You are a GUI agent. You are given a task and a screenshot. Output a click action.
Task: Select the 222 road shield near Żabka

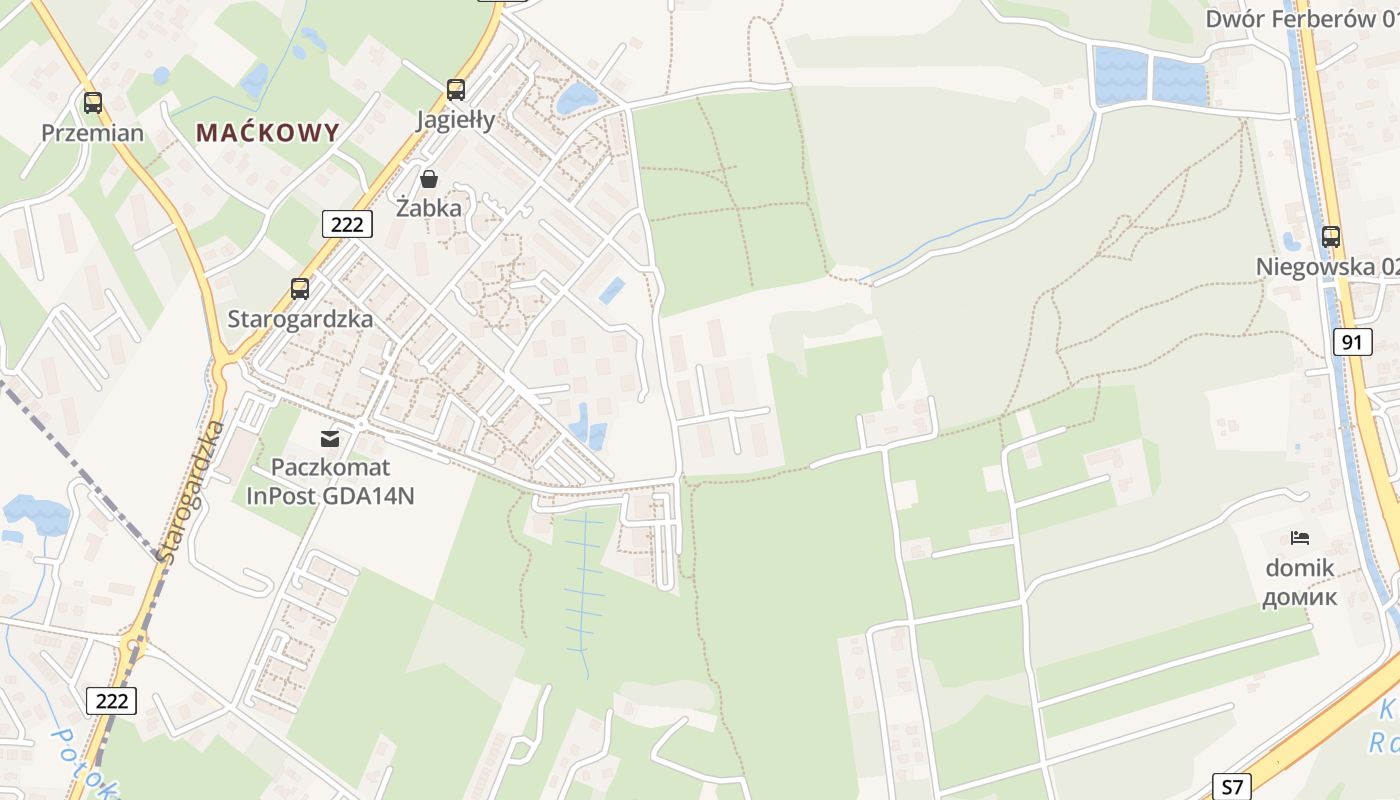(347, 224)
